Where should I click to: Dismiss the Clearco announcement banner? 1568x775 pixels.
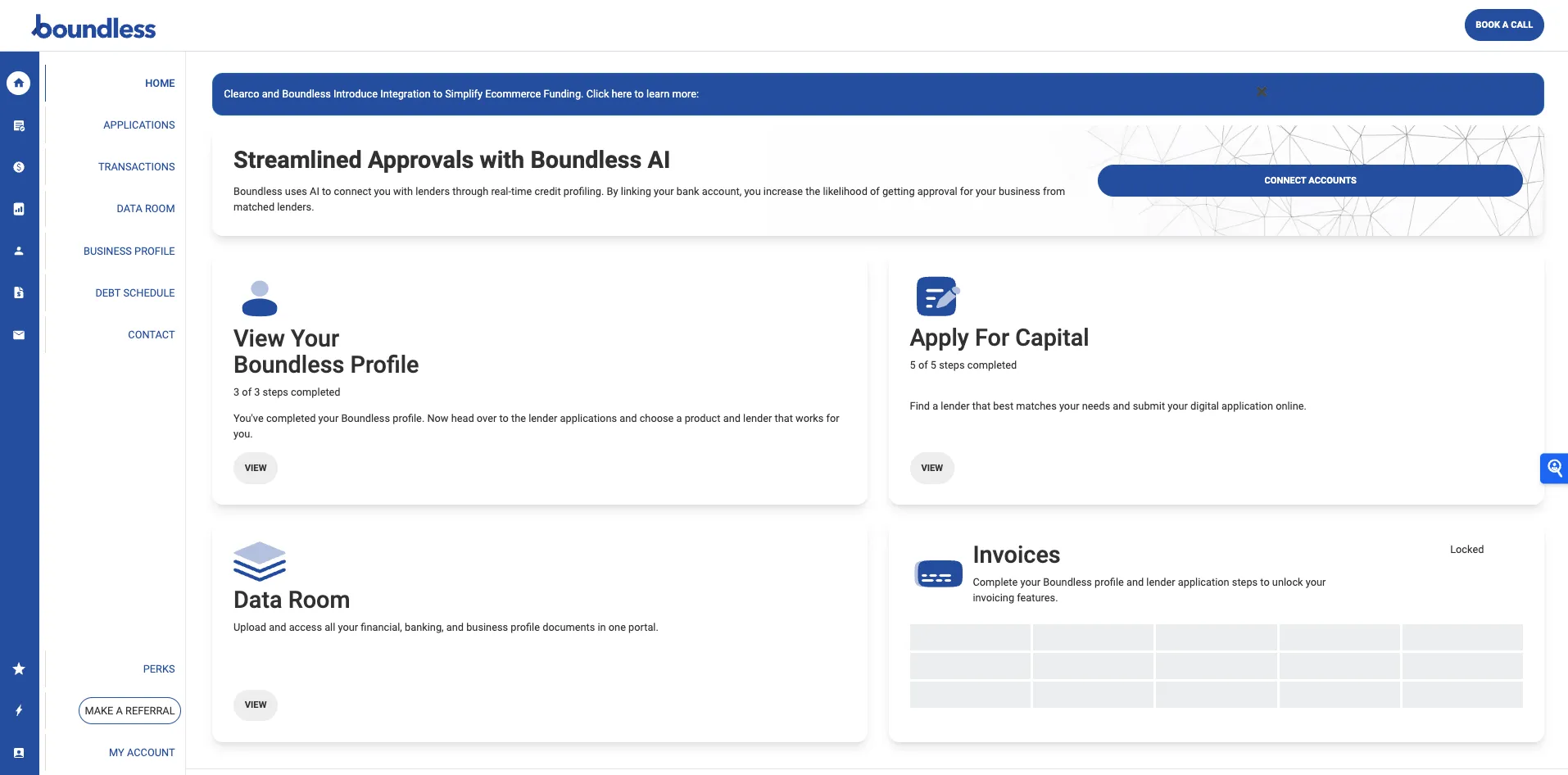point(1262,92)
